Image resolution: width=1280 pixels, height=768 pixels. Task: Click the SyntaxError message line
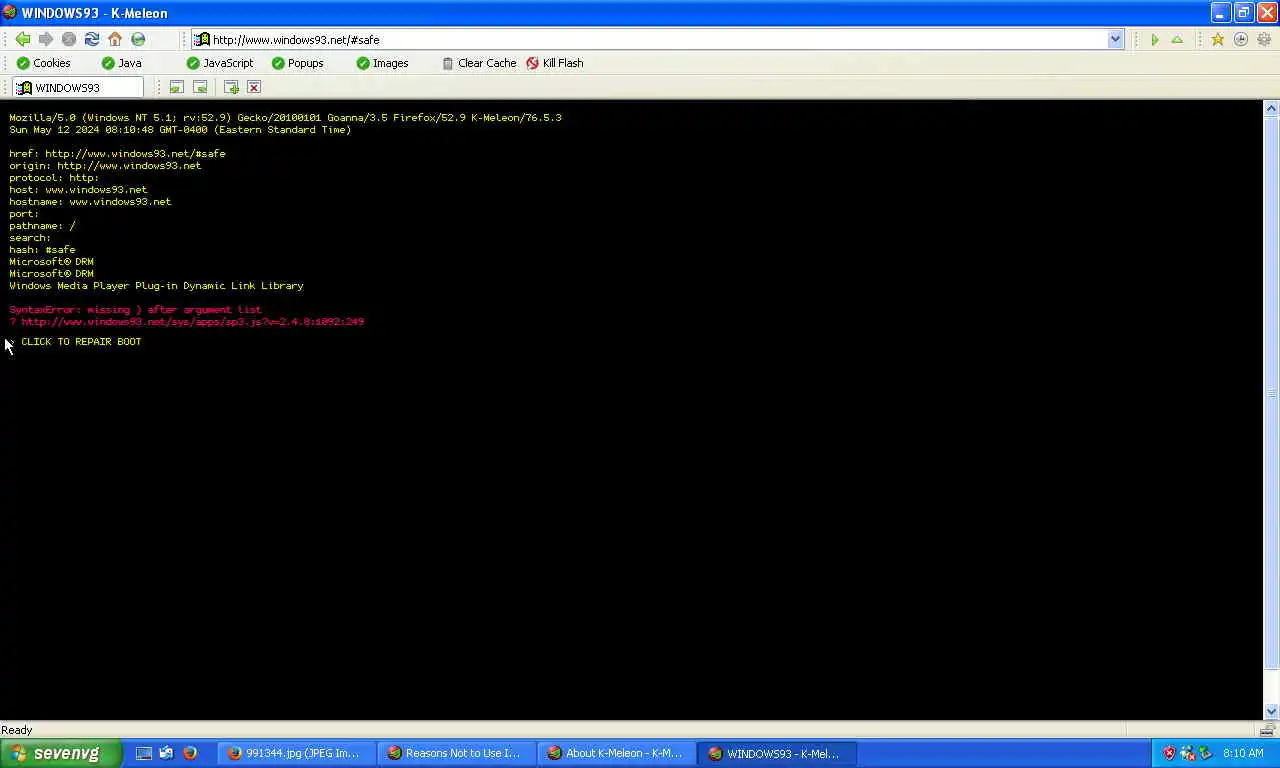(x=135, y=310)
